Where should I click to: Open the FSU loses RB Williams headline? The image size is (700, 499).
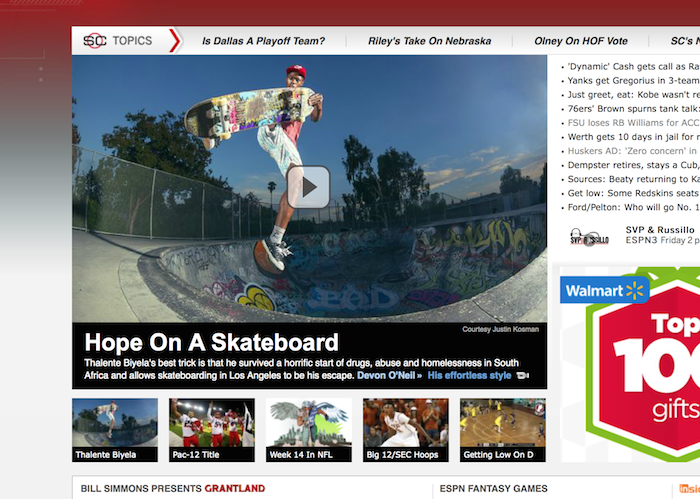click(633, 123)
